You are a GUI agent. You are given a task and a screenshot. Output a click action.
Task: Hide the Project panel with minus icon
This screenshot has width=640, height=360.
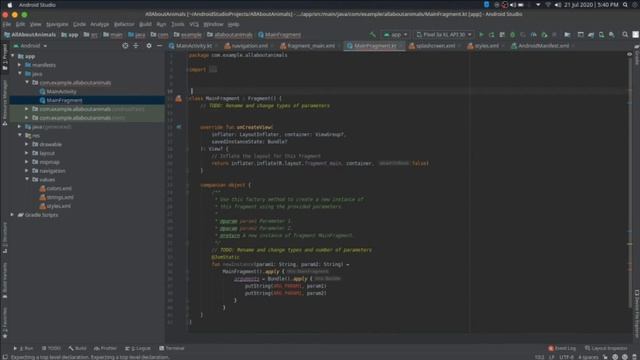coord(160,46)
